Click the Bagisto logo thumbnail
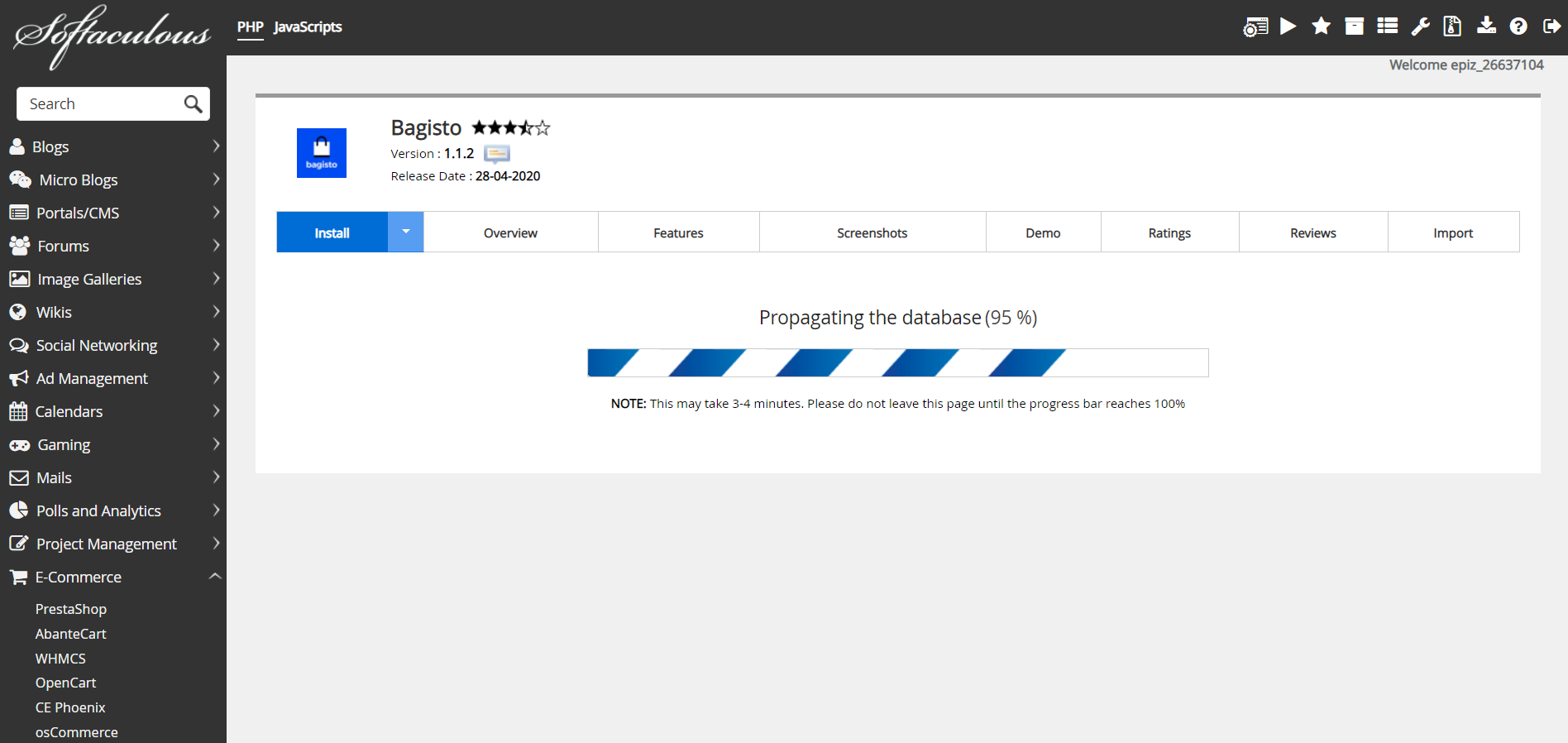The width and height of the screenshot is (1568, 743). coord(322,153)
